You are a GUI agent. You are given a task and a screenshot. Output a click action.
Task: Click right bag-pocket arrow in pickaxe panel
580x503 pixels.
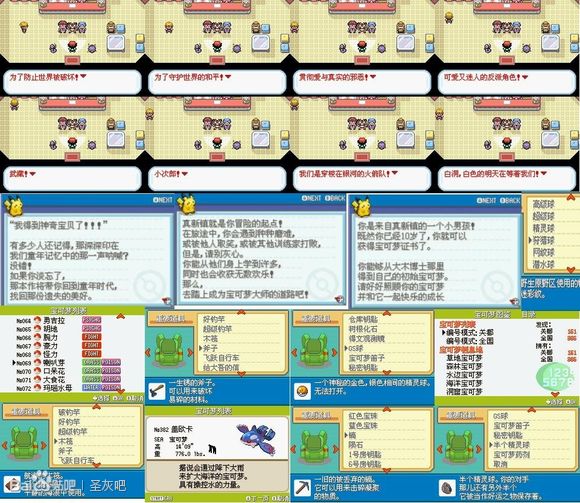coord(335,449)
